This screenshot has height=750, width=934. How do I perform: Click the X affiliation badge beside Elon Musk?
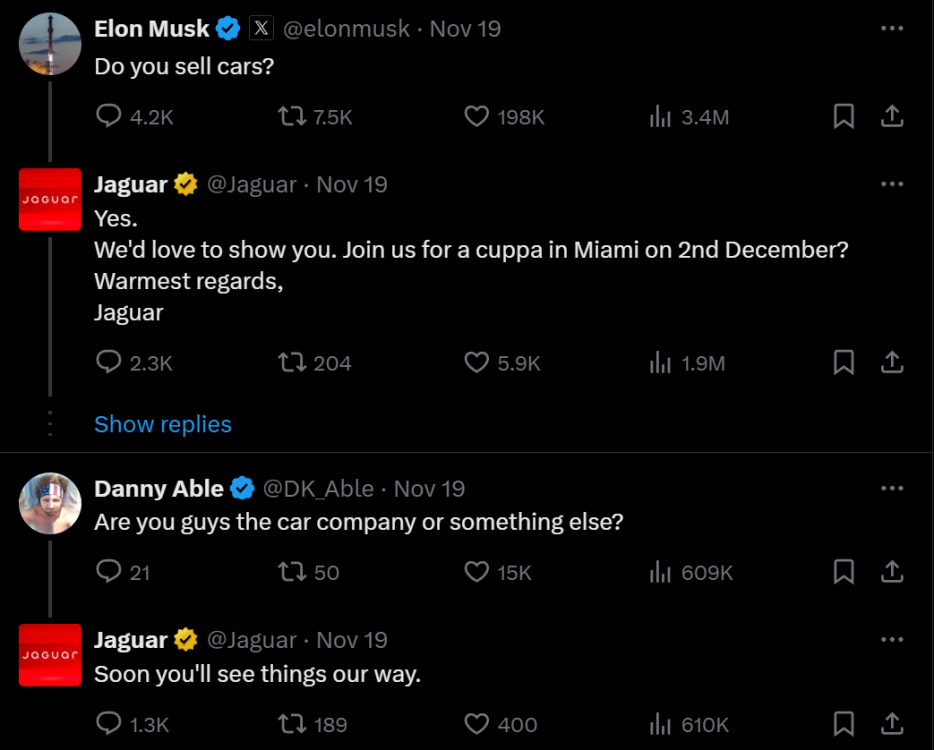[x=260, y=29]
